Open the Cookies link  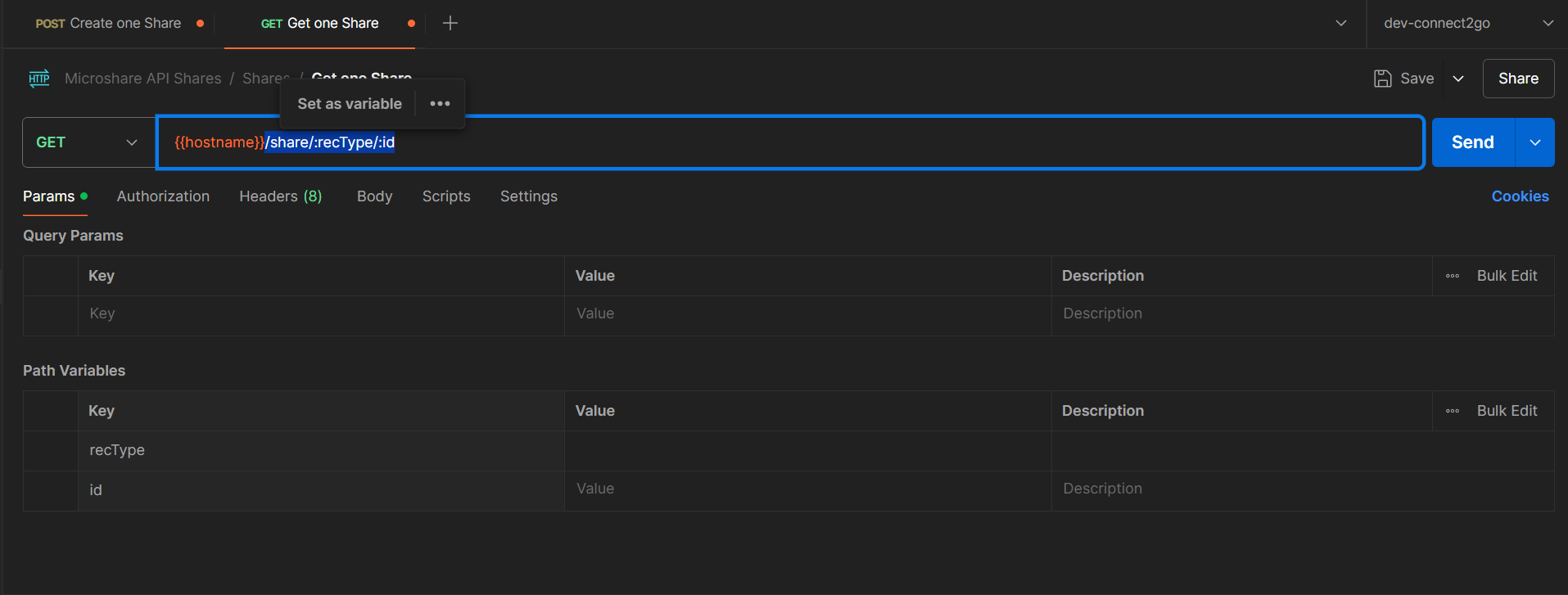point(1520,196)
